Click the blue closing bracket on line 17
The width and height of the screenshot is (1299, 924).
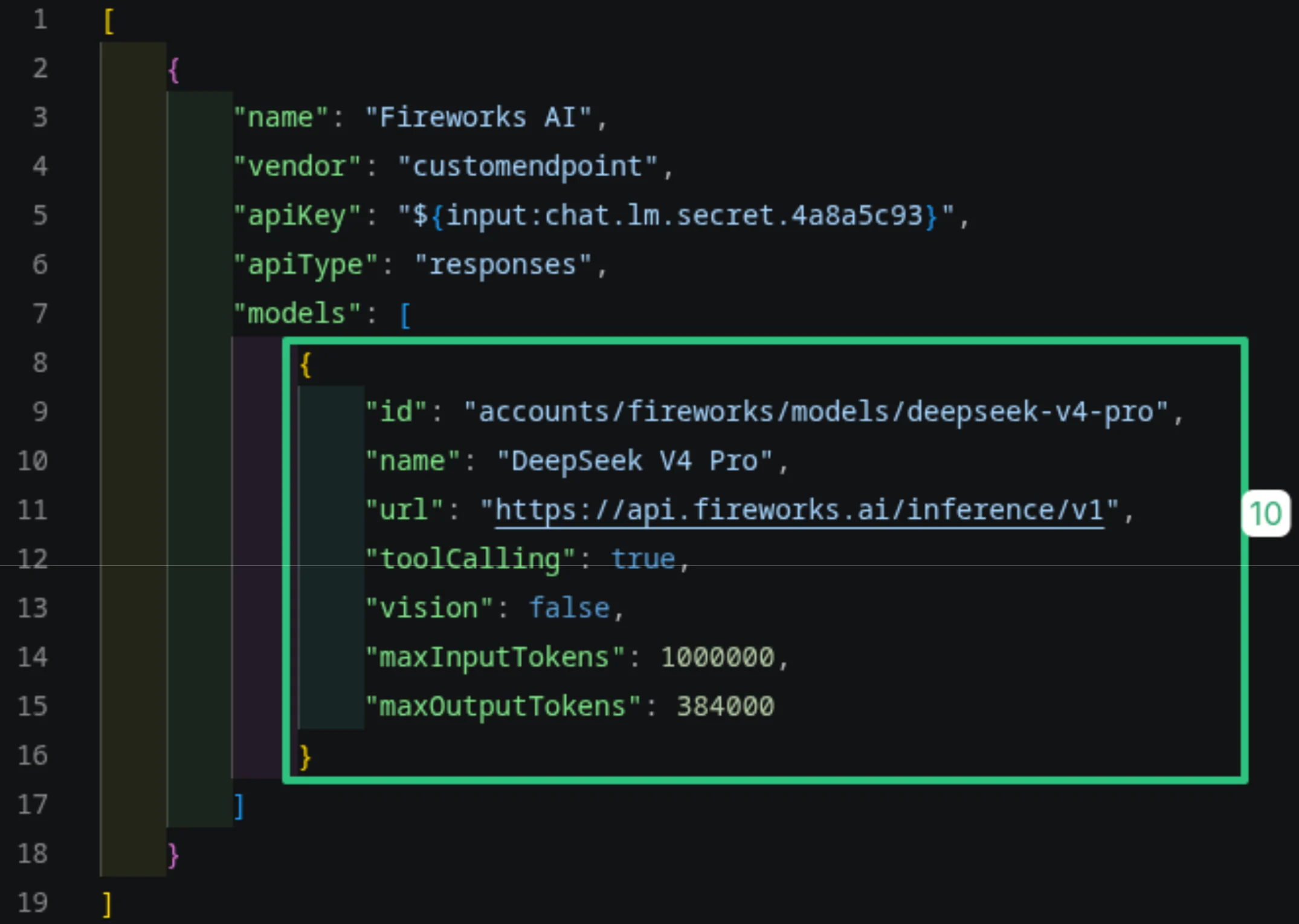click(x=239, y=806)
